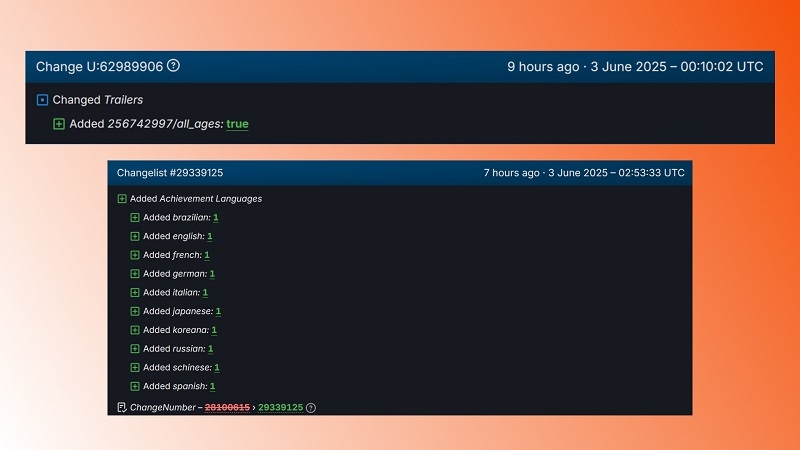
Task: Click help icon next to Change U:62989906
Action: [174, 66]
